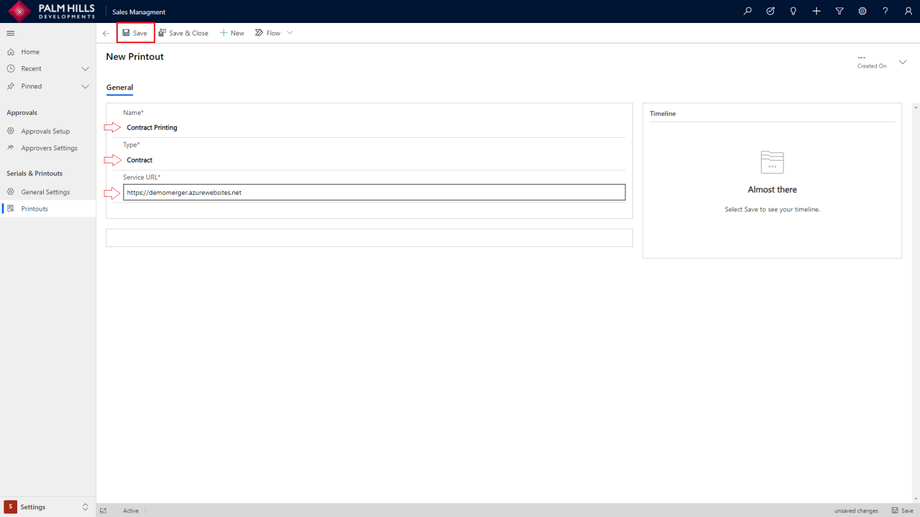This screenshot has width=920, height=517.
Task: Click the Palm Hills Developments logo
Action: pyautogui.click(x=51, y=11)
